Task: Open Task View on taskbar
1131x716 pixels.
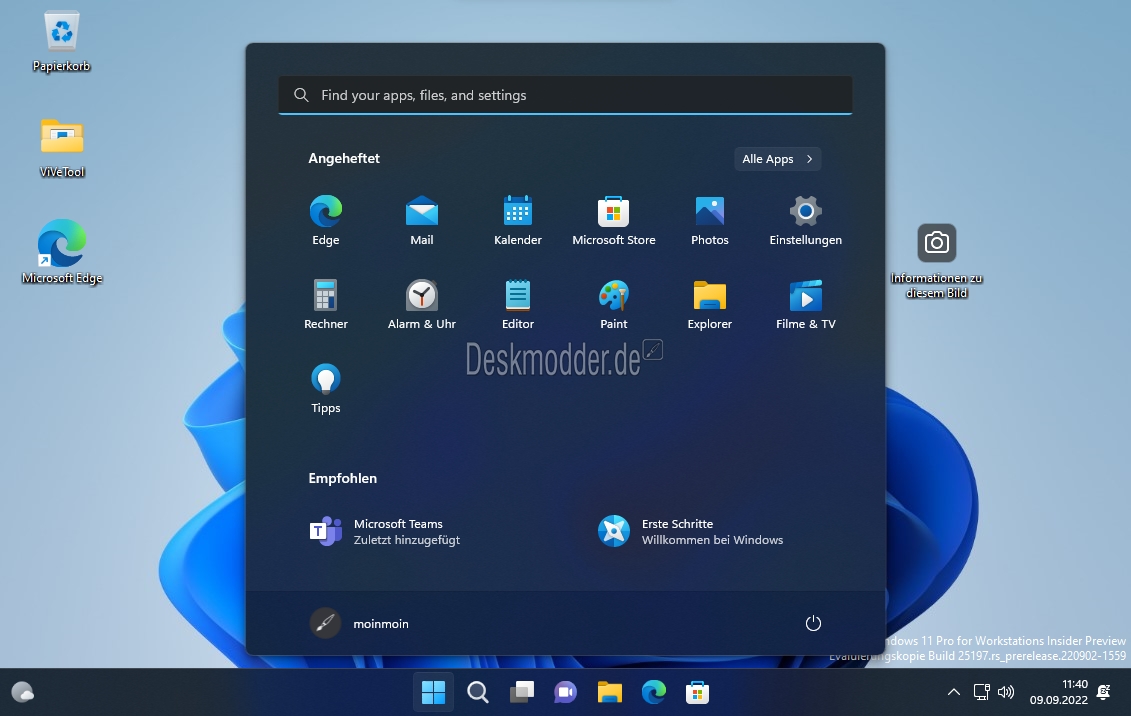Action: click(x=522, y=692)
